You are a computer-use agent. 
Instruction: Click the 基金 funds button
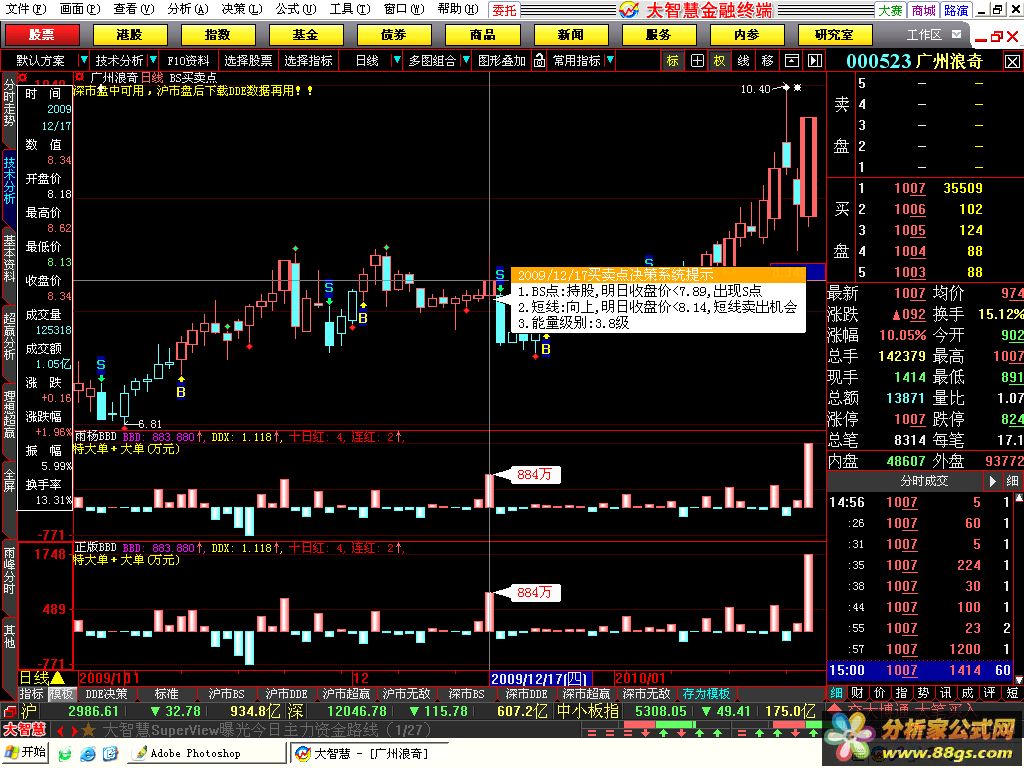pyautogui.click(x=306, y=35)
